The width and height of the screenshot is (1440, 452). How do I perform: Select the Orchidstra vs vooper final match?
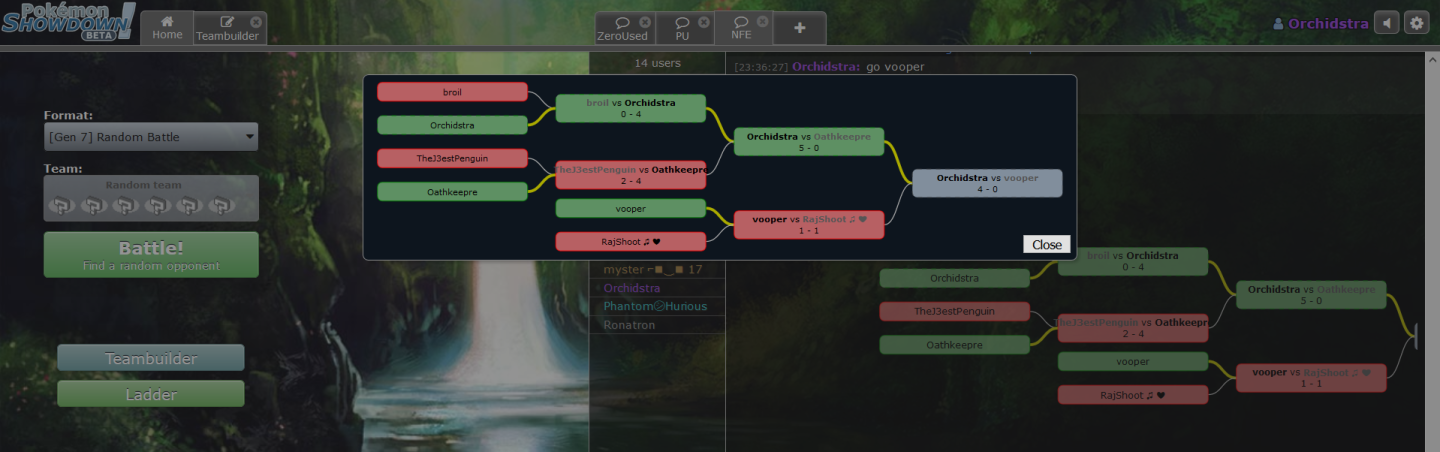coord(987,183)
